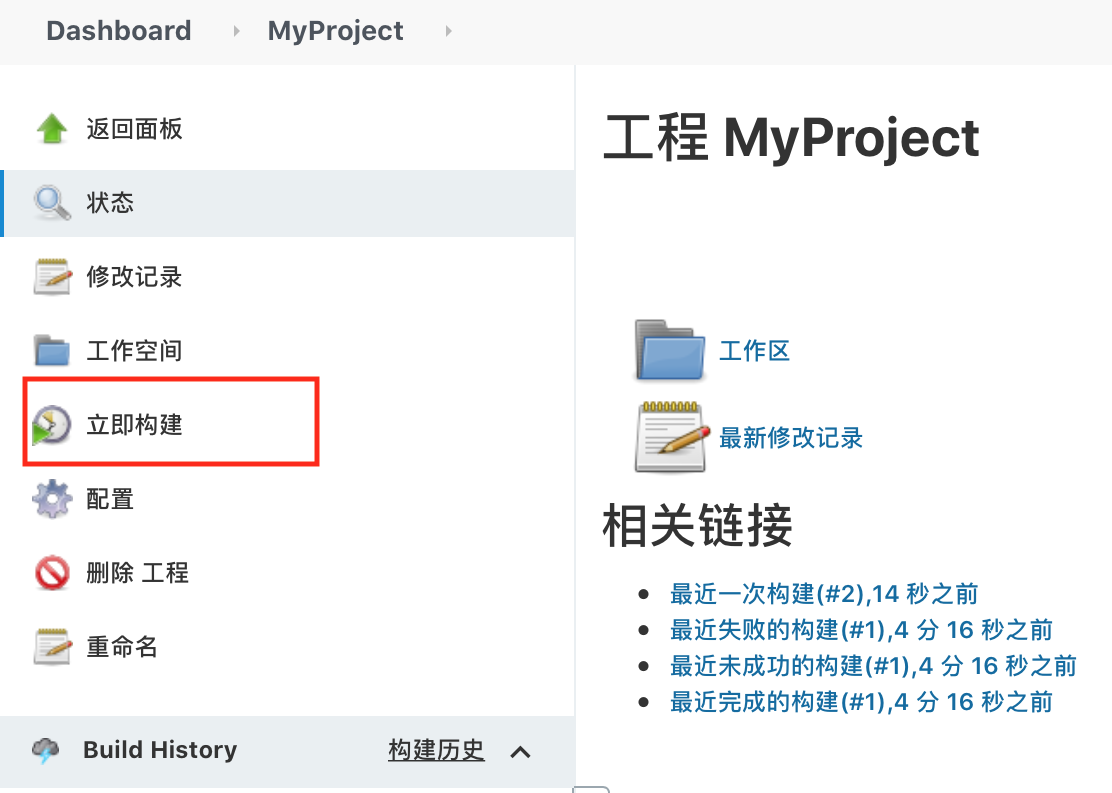
Task: Open the 最近一次构建(#2) link
Action: pos(823,594)
